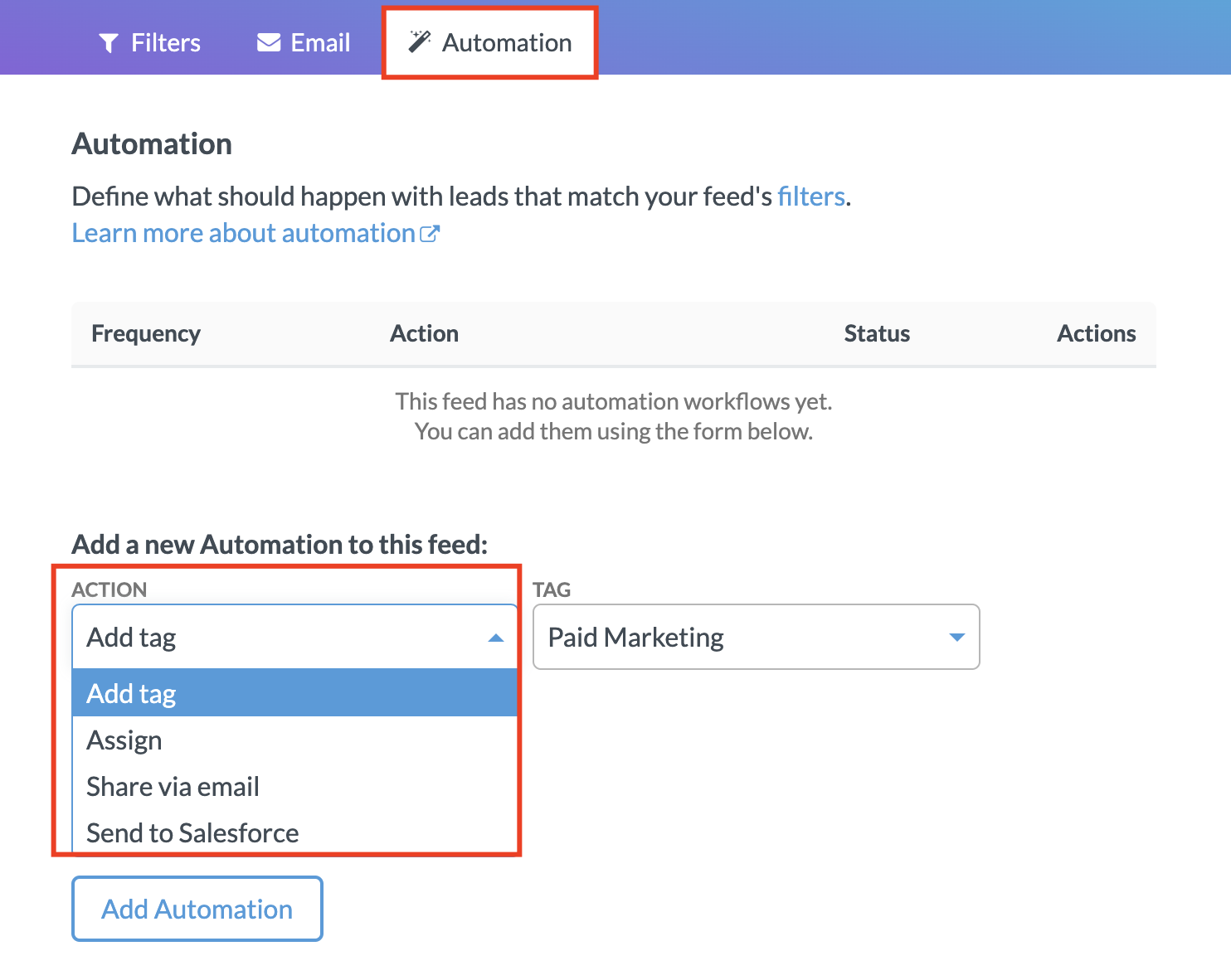Click the Frequency column header
This screenshot has height=980, width=1231.
tap(146, 333)
